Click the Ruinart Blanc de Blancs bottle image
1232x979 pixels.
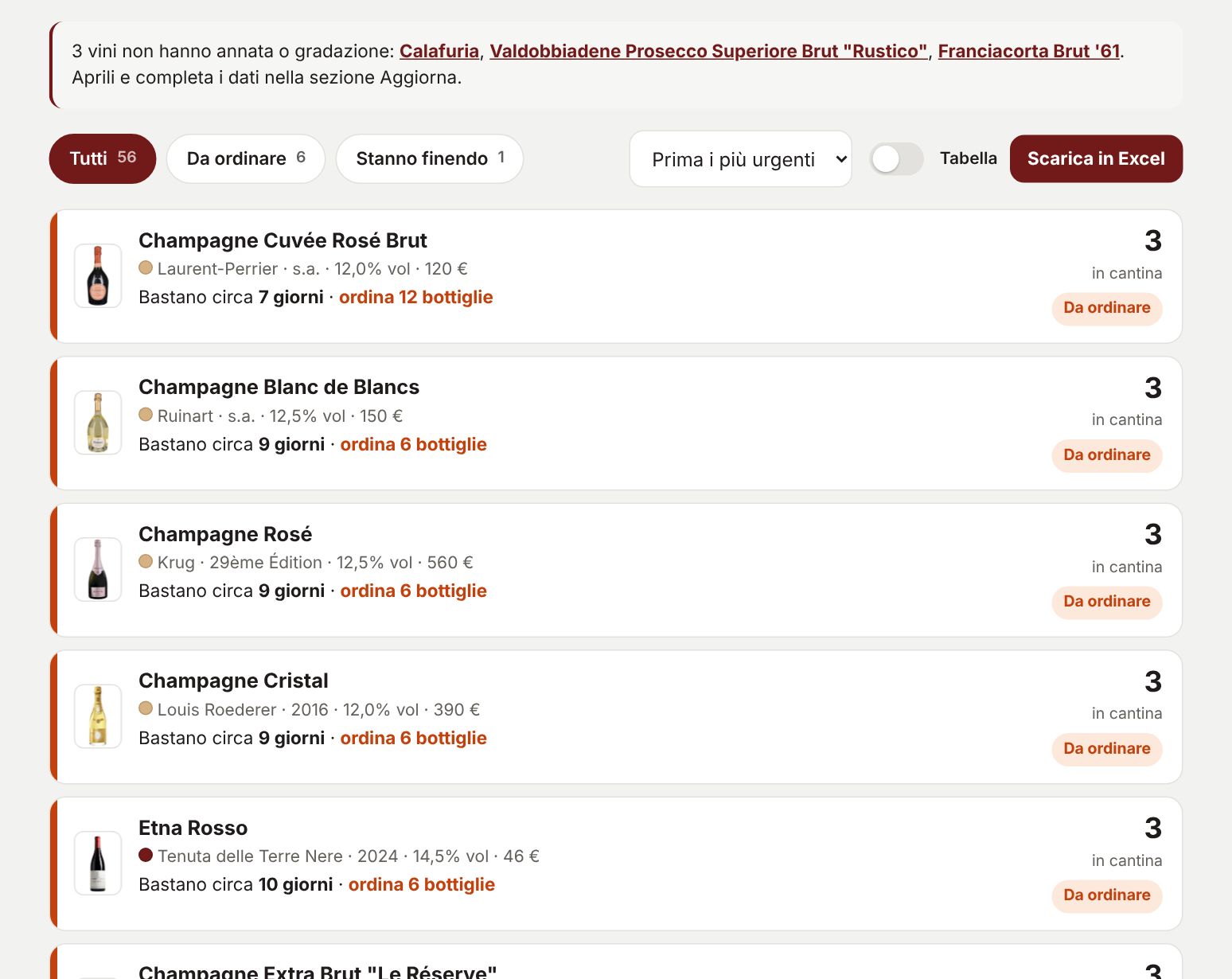click(98, 423)
